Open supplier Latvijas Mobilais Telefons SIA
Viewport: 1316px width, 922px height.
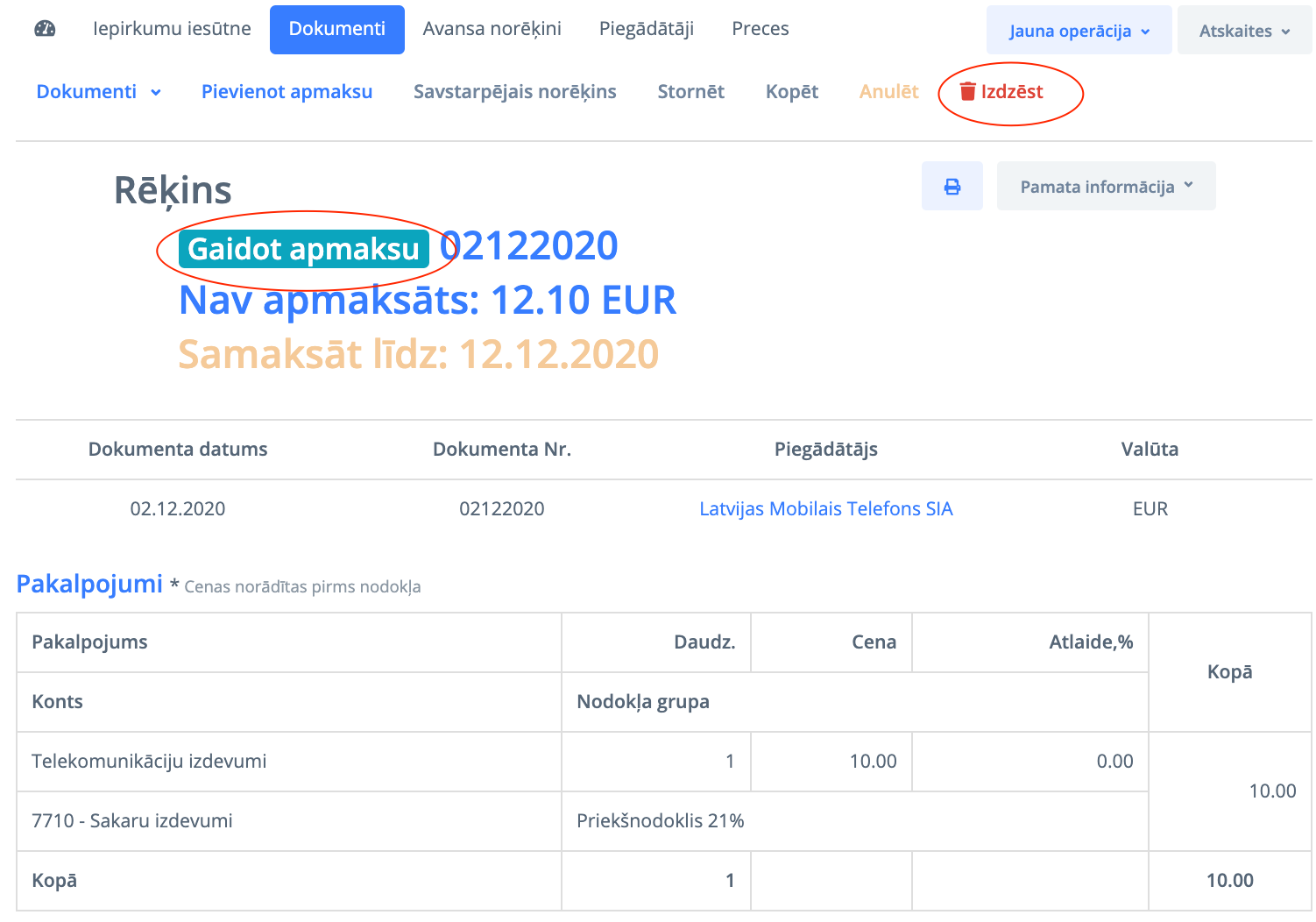click(825, 509)
